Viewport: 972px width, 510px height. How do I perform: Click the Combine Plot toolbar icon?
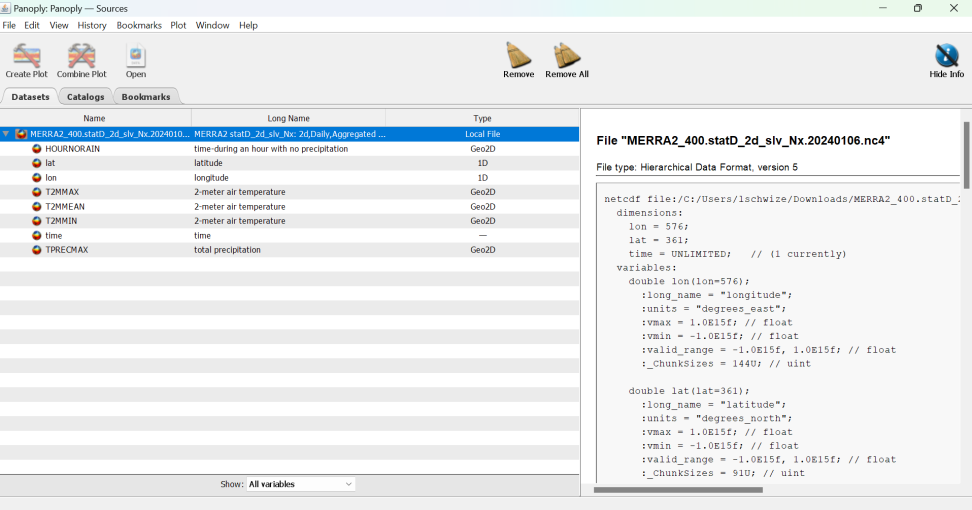click(x=81, y=56)
